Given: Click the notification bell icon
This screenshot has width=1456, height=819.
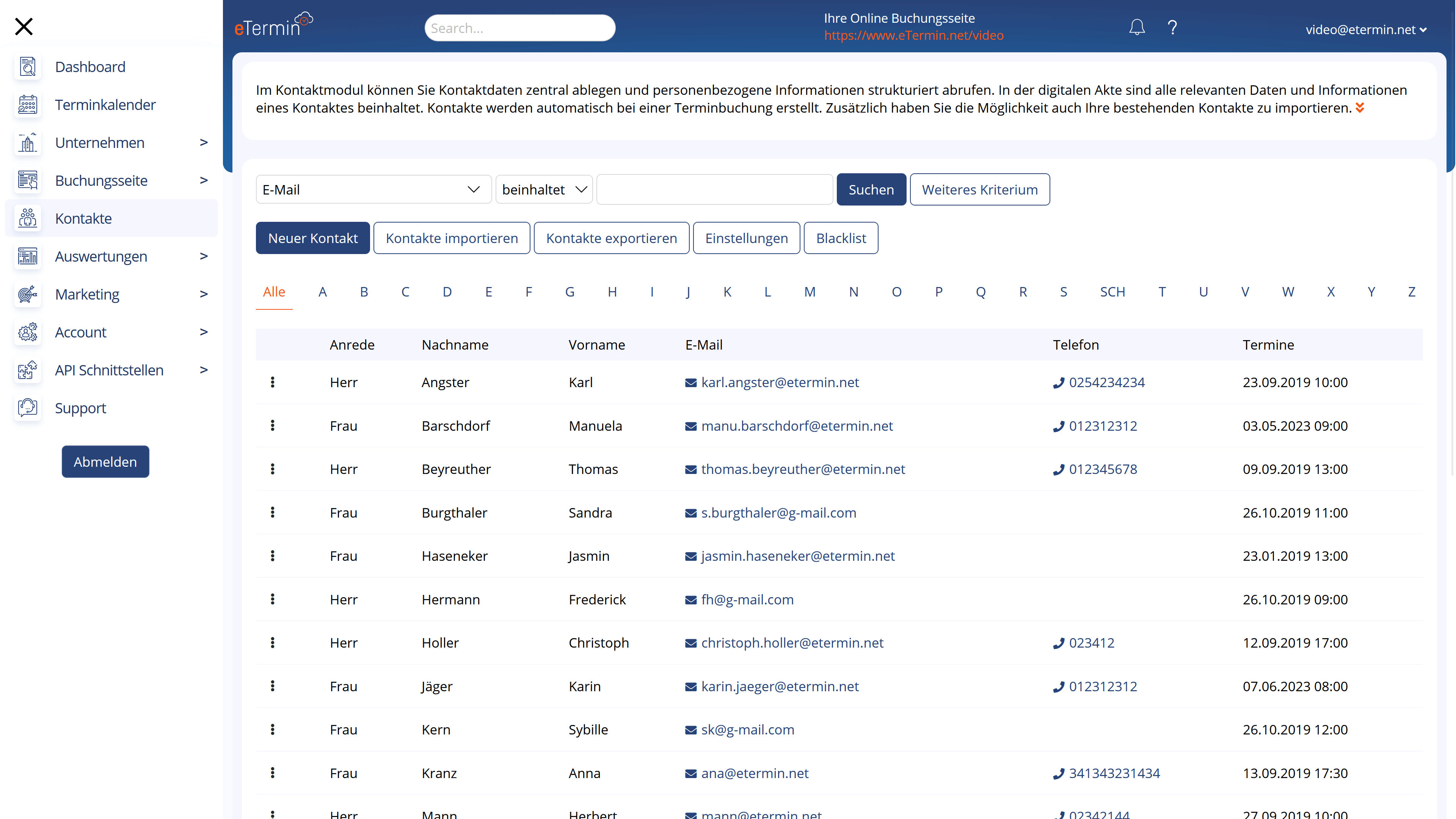Looking at the screenshot, I should (1137, 27).
